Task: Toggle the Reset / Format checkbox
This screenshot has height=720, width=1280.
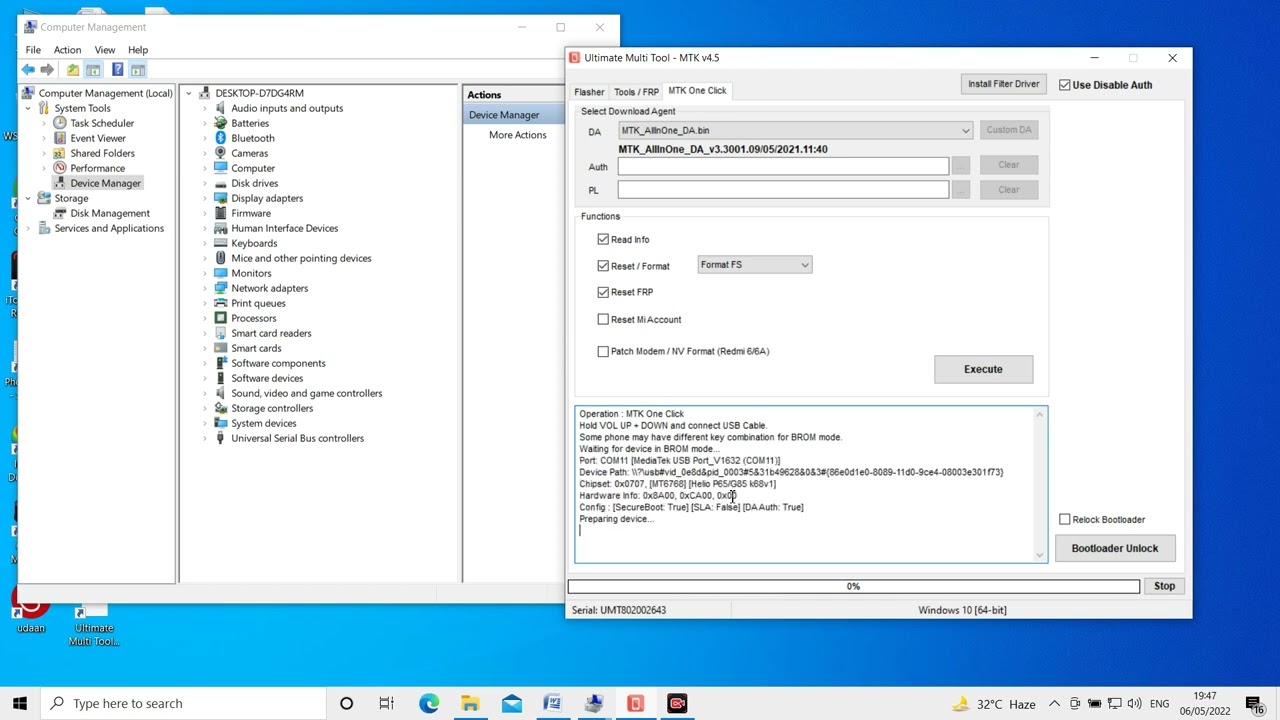Action: [603, 266]
